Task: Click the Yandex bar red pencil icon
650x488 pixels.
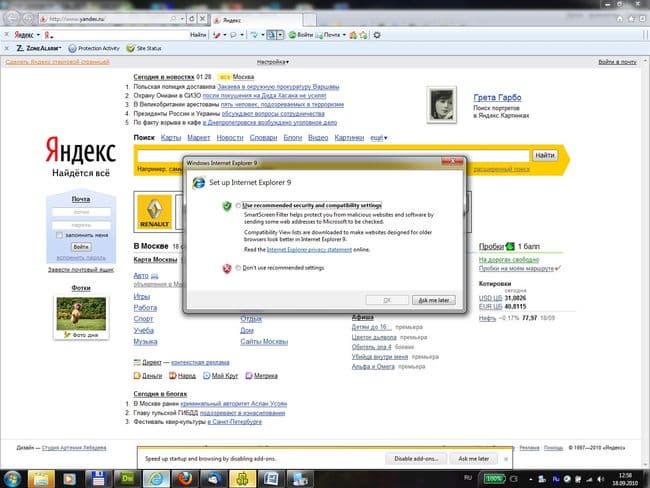Action: click(x=216, y=35)
